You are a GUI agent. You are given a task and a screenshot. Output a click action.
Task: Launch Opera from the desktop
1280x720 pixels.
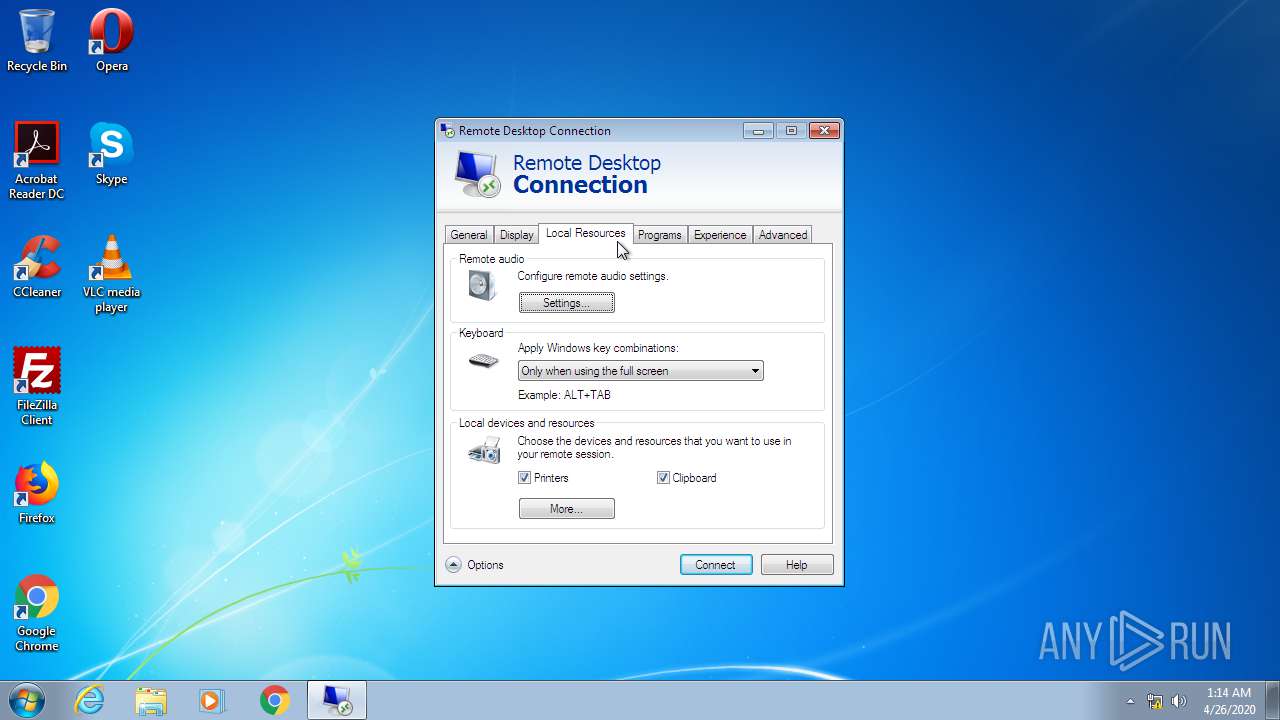pos(111,41)
